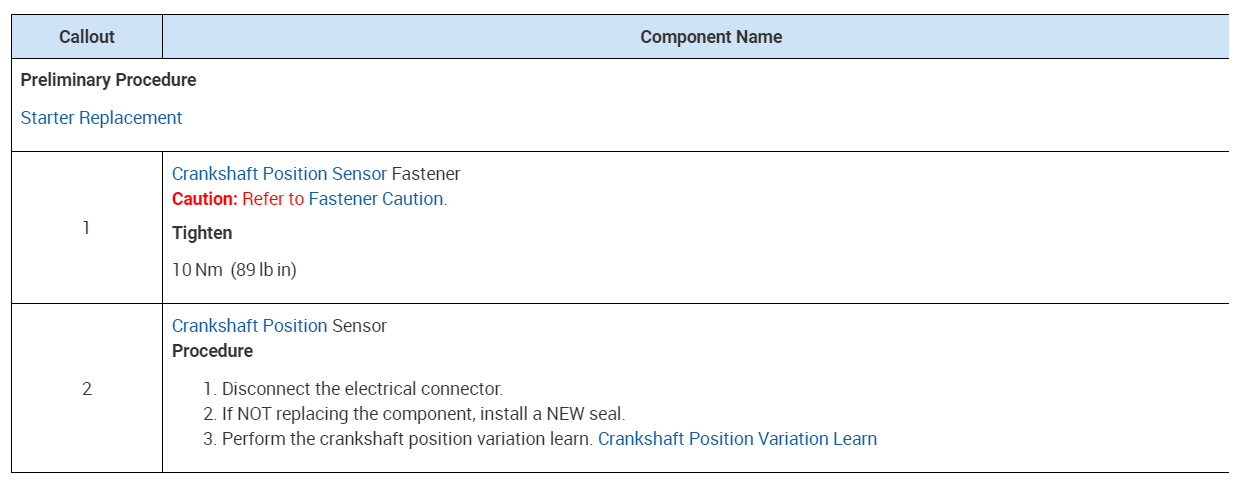Screen dimensions: 1260x495
Task: Open the Fastener Caution link
Action: (x=375, y=199)
